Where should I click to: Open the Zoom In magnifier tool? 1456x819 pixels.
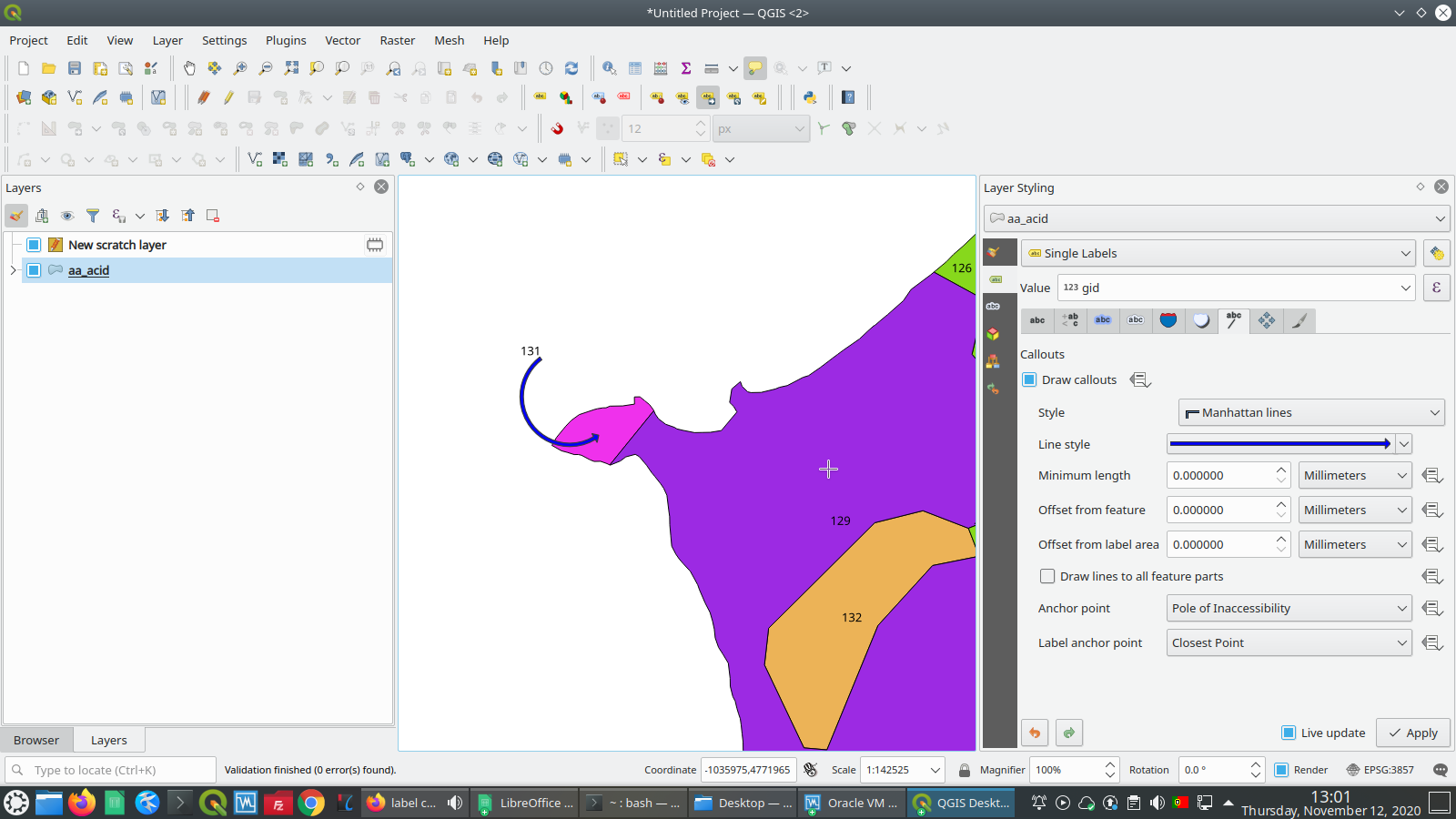pos(239,68)
